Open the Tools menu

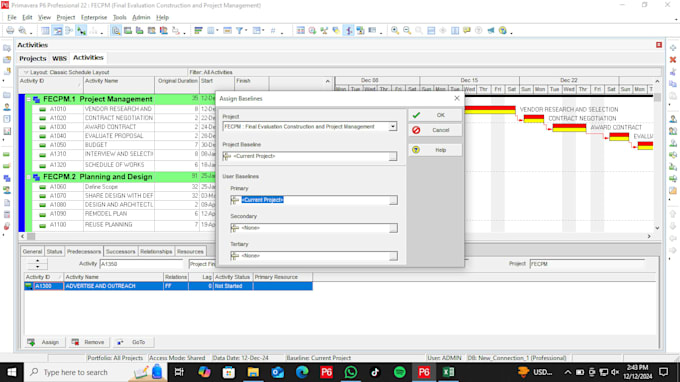click(119, 17)
